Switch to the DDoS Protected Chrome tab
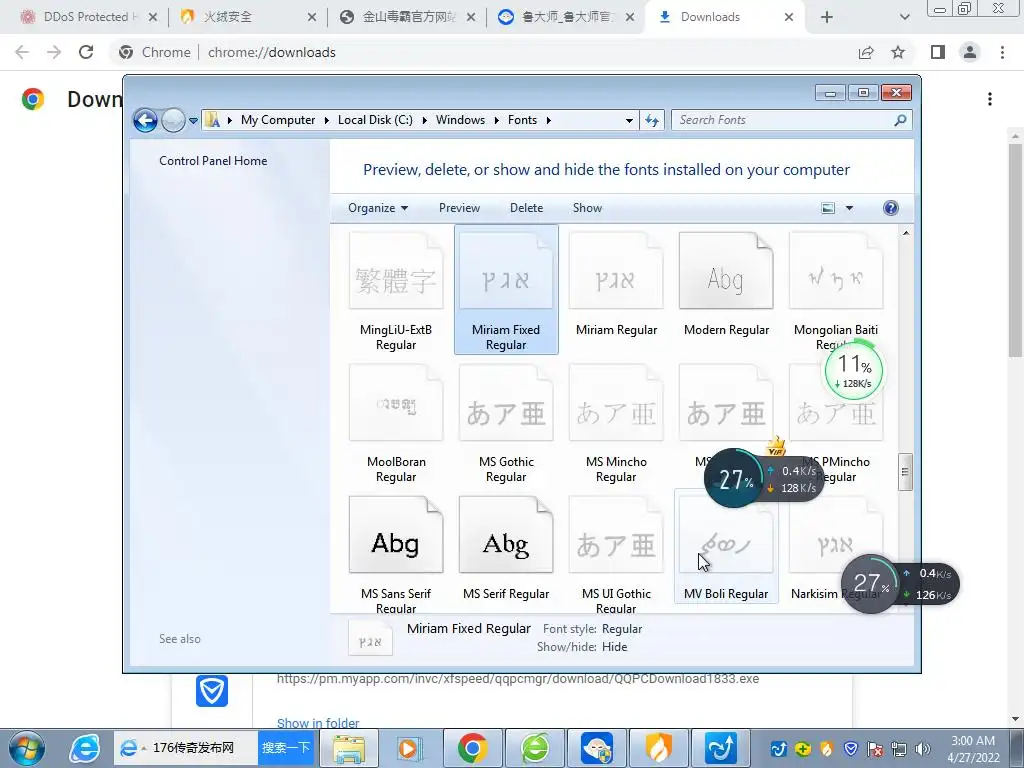 point(89,17)
